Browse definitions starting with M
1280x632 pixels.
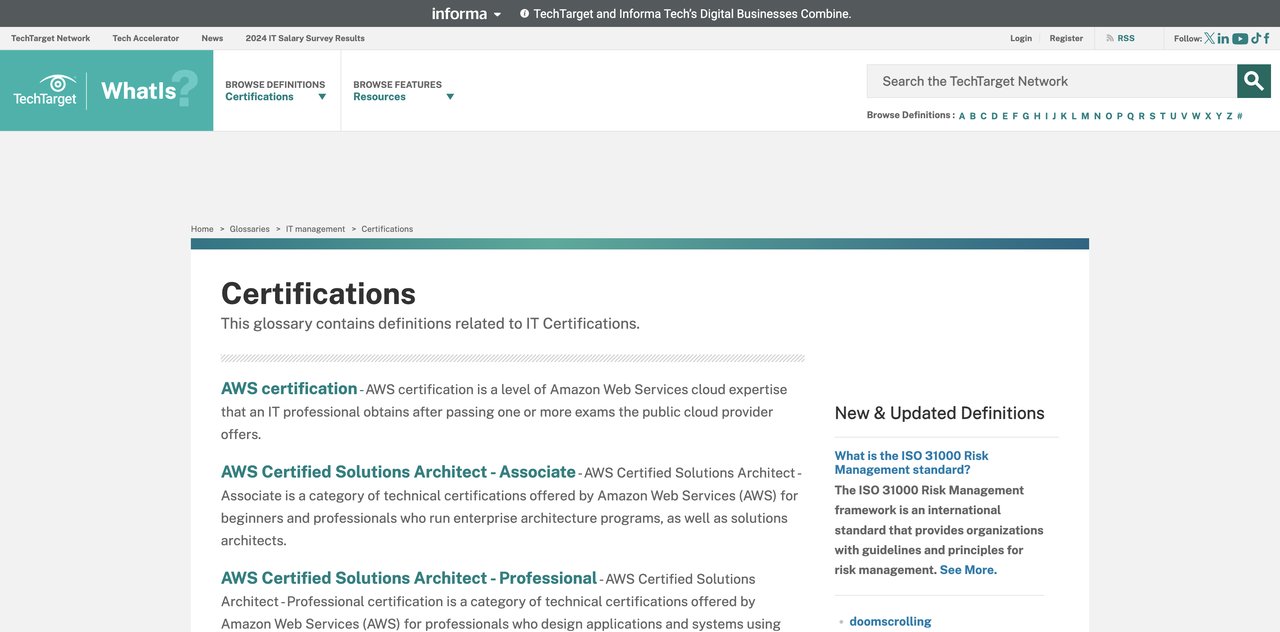click(1085, 116)
